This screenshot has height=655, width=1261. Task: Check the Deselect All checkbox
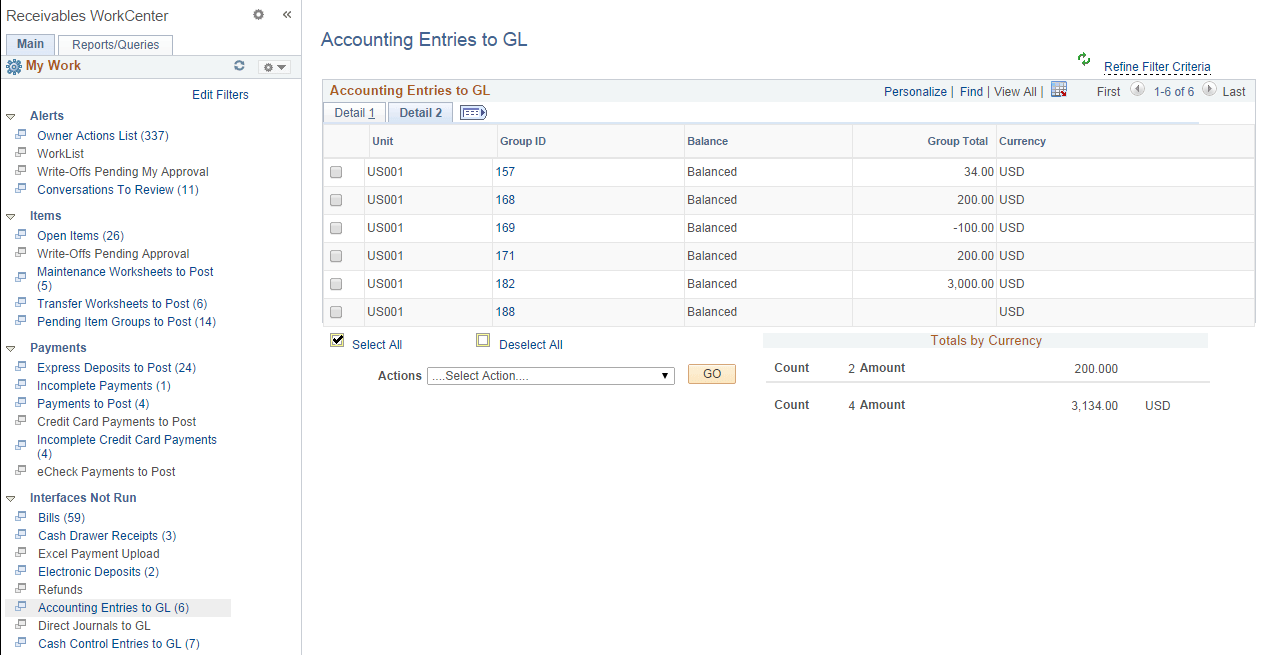[484, 339]
